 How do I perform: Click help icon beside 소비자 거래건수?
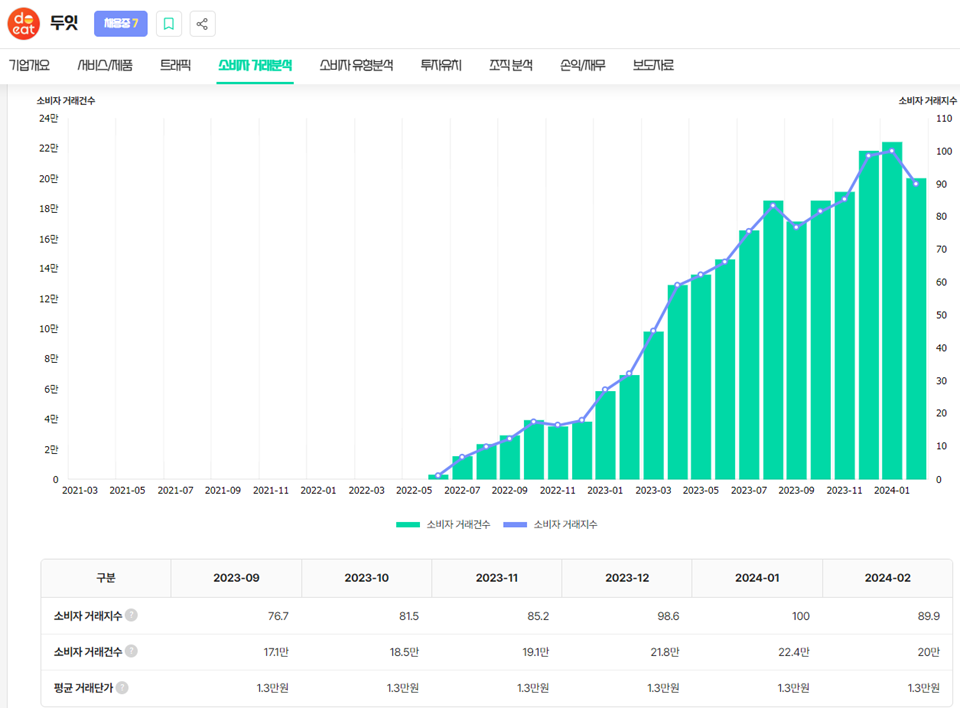tap(131, 651)
